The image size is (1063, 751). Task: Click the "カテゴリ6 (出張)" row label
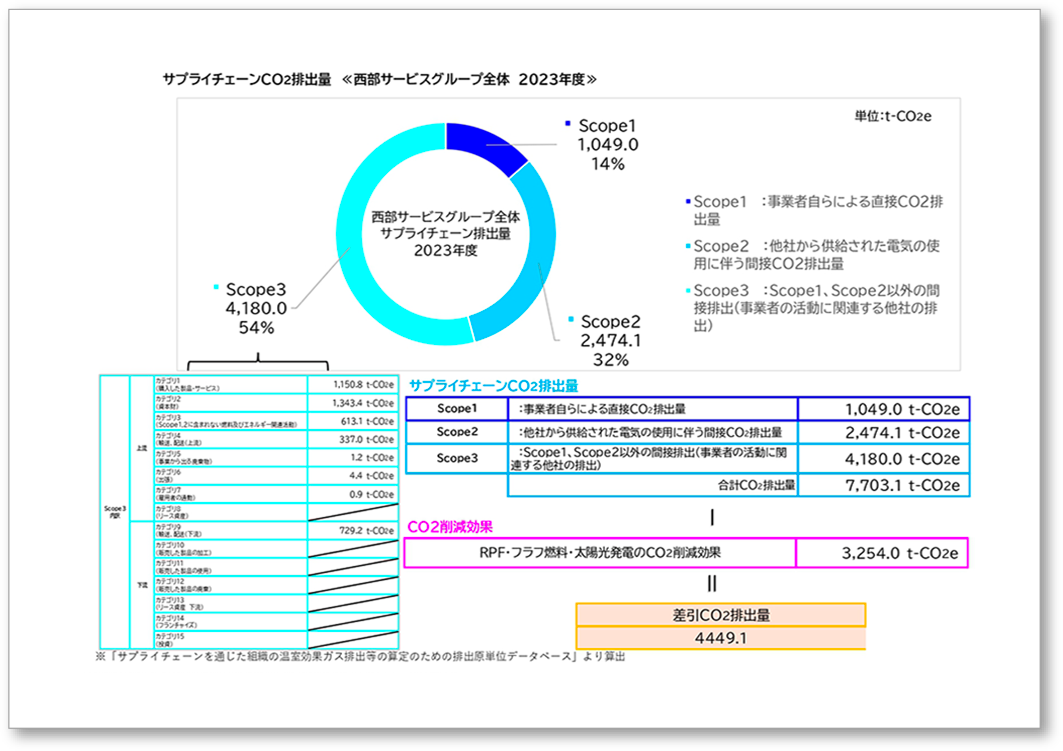(x=230, y=476)
